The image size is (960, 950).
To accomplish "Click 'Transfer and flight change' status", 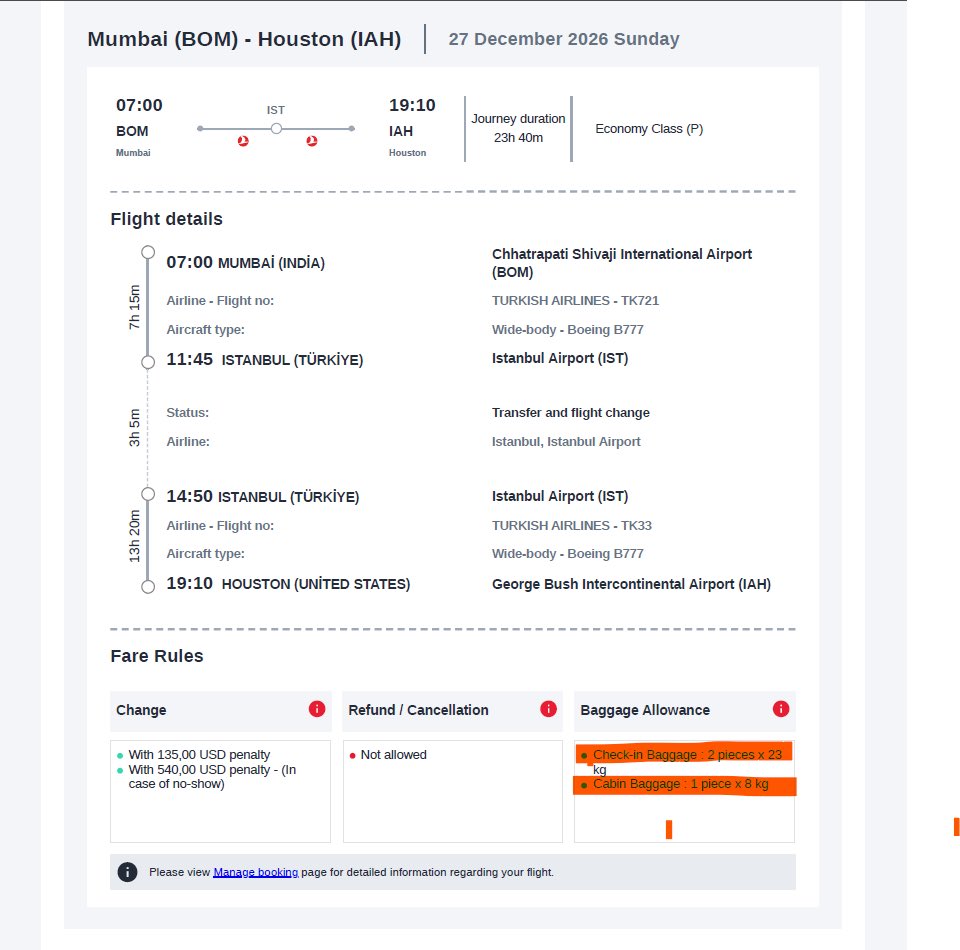I will click(571, 413).
